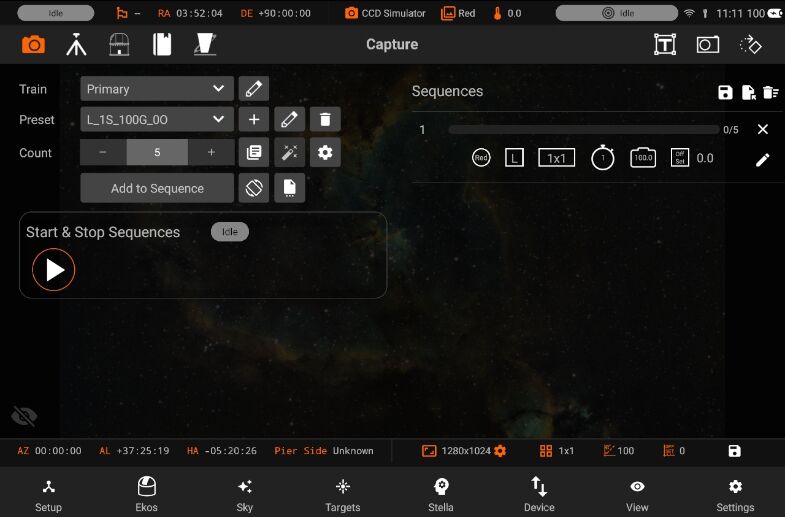Open the View tab
Screen dimensions: 785x517
pyautogui.click(x=637, y=494)
